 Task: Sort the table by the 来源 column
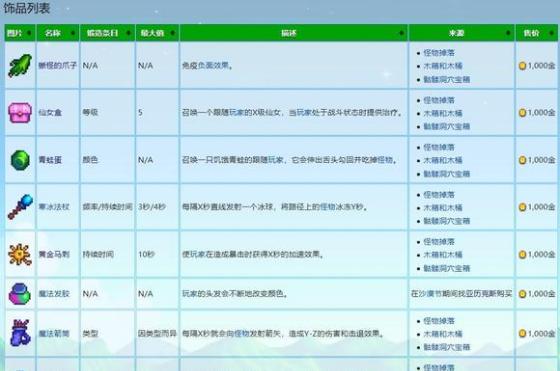461,33
